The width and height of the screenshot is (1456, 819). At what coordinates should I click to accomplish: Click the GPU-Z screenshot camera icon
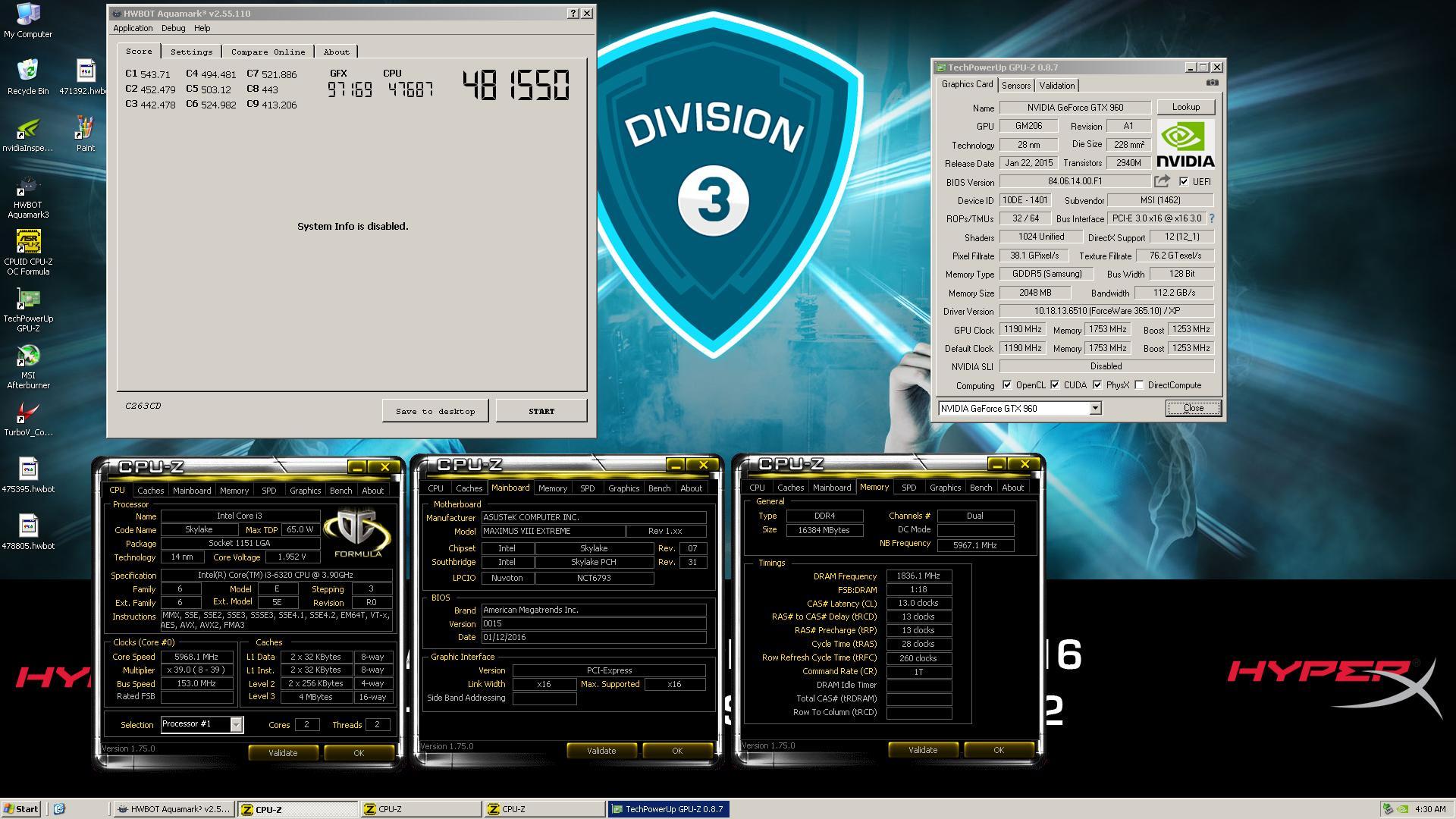coord(1213,83)
